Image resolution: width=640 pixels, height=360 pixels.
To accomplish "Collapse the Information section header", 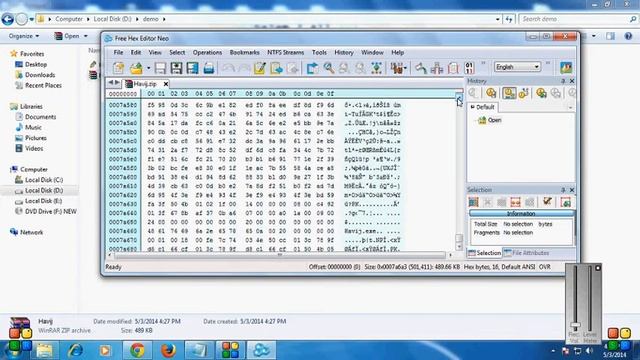I will 521,213.
